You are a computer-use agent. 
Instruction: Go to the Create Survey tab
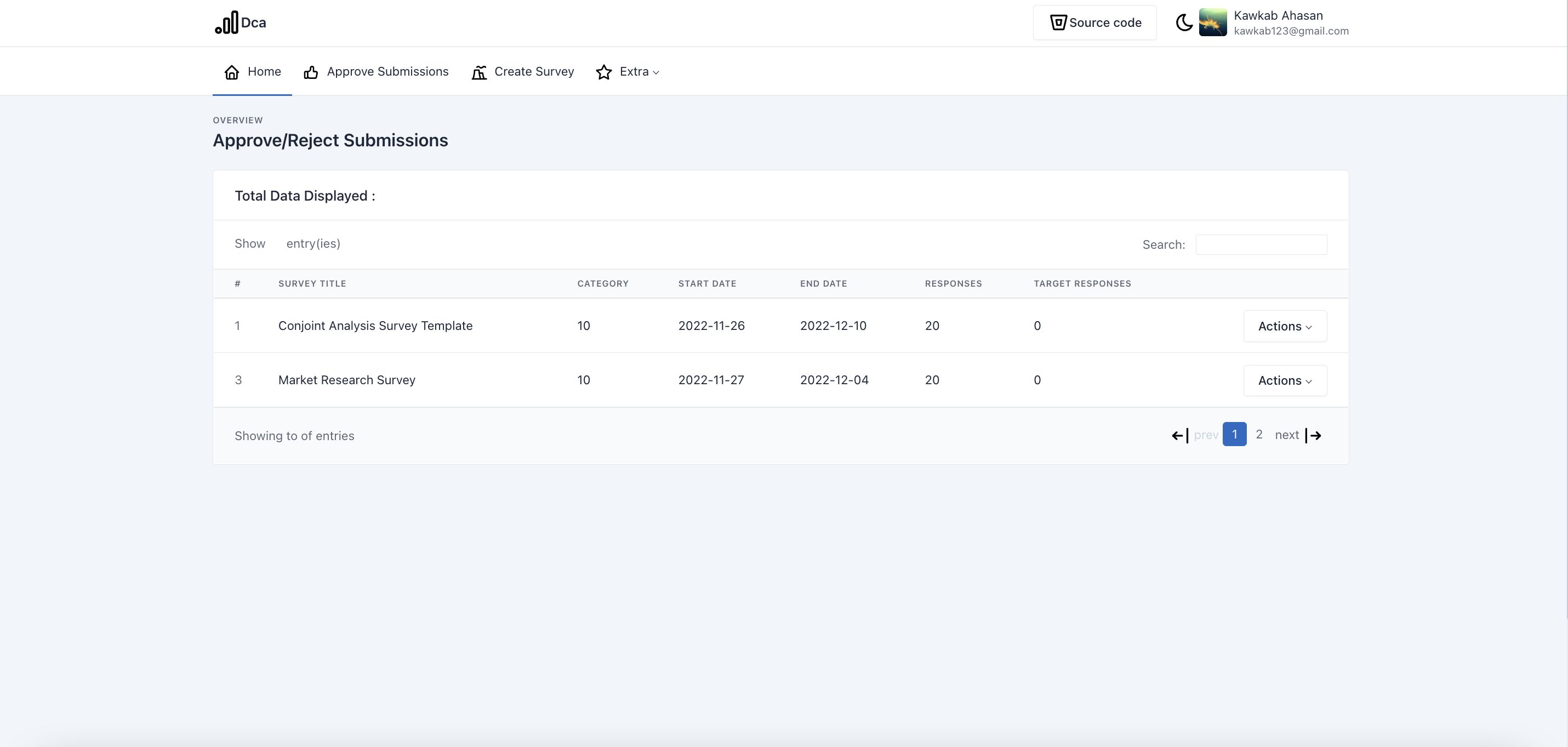534,72
